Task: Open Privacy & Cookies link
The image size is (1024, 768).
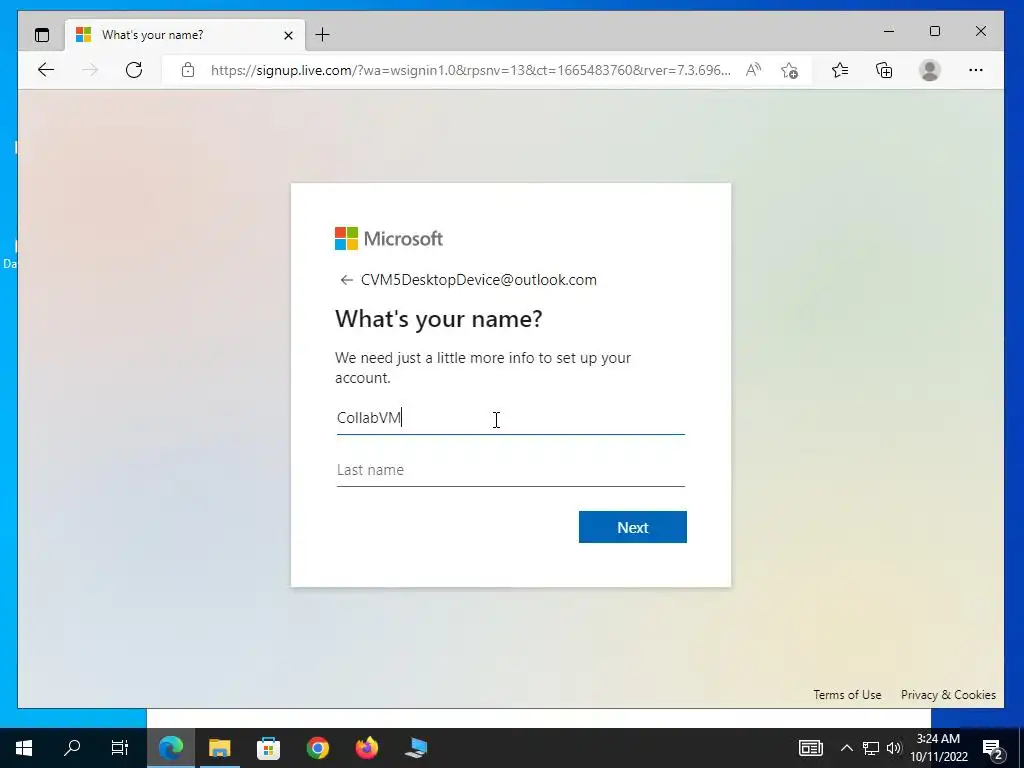Action: [948, 695]
